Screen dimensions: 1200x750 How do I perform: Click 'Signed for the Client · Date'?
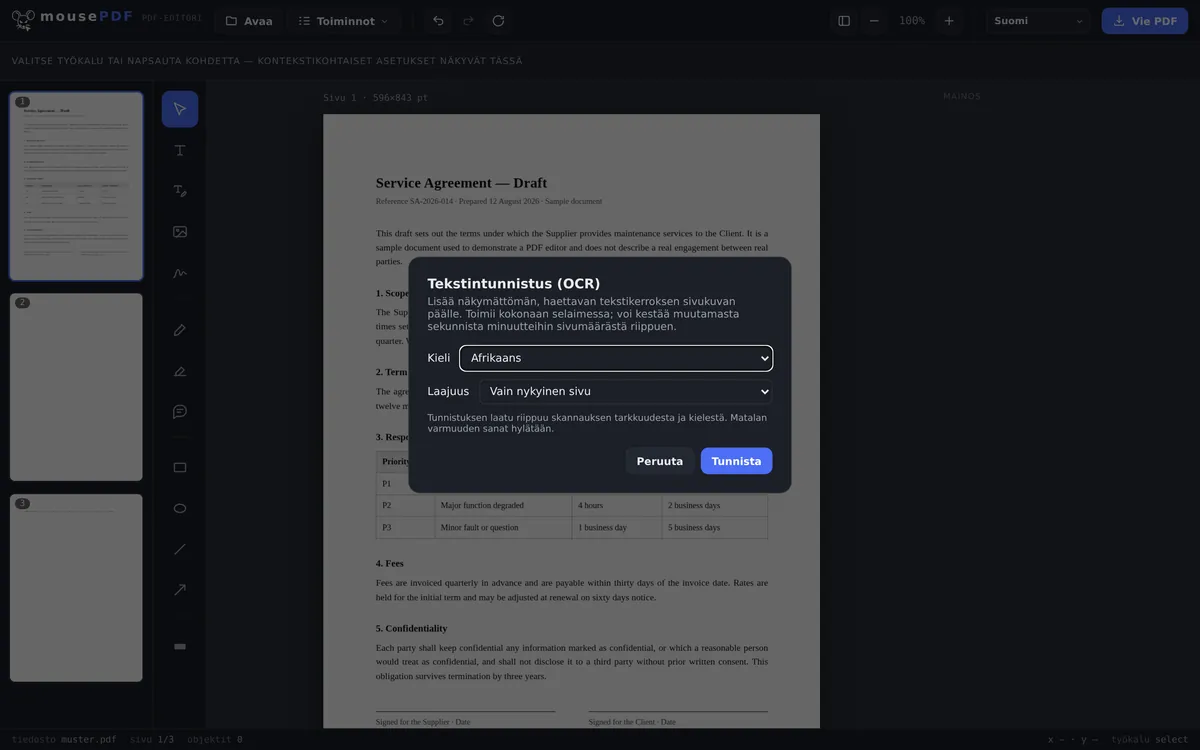632,722
